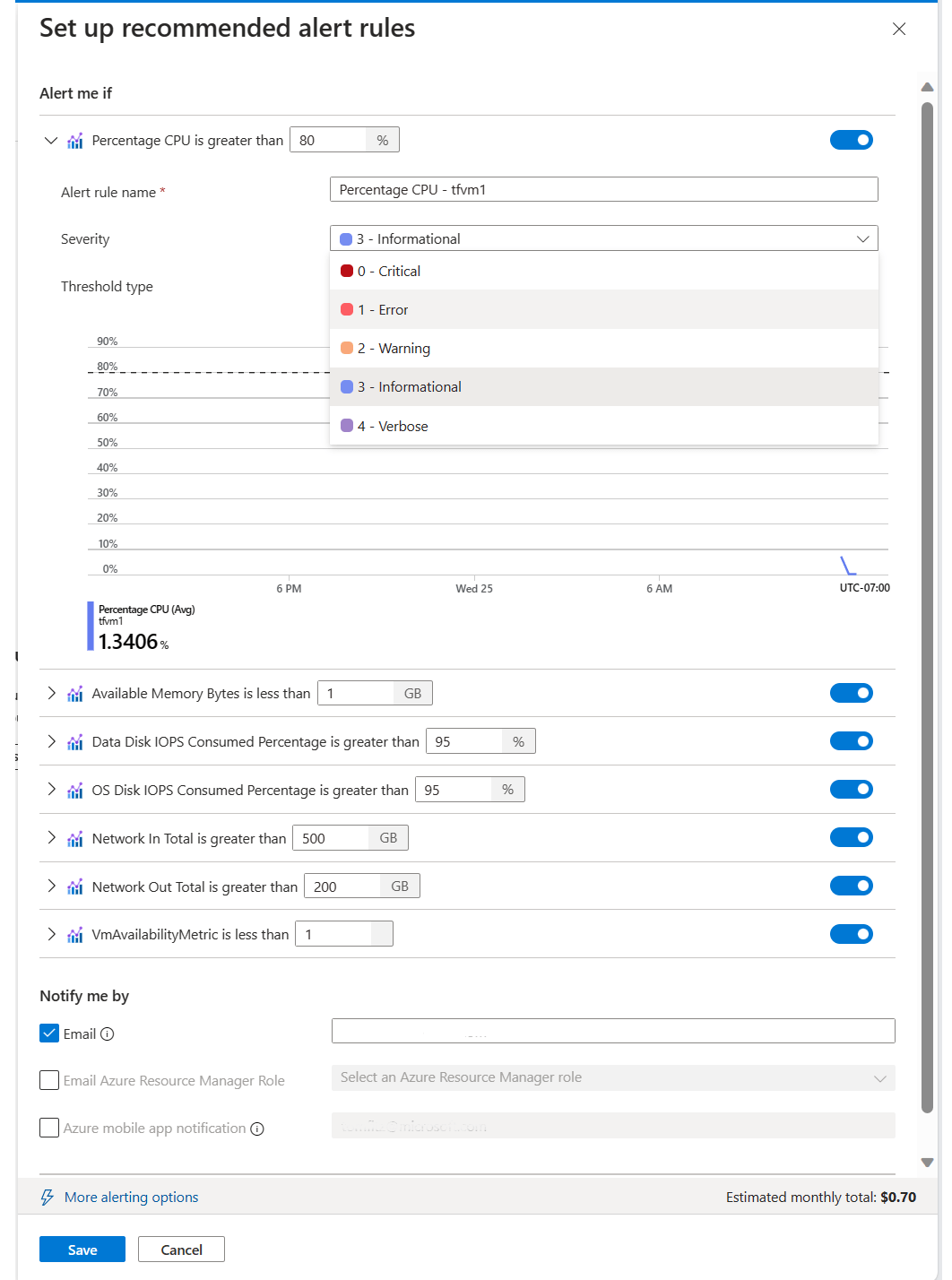Enable Azure mobile app notification checkbox

(49, 1127)
